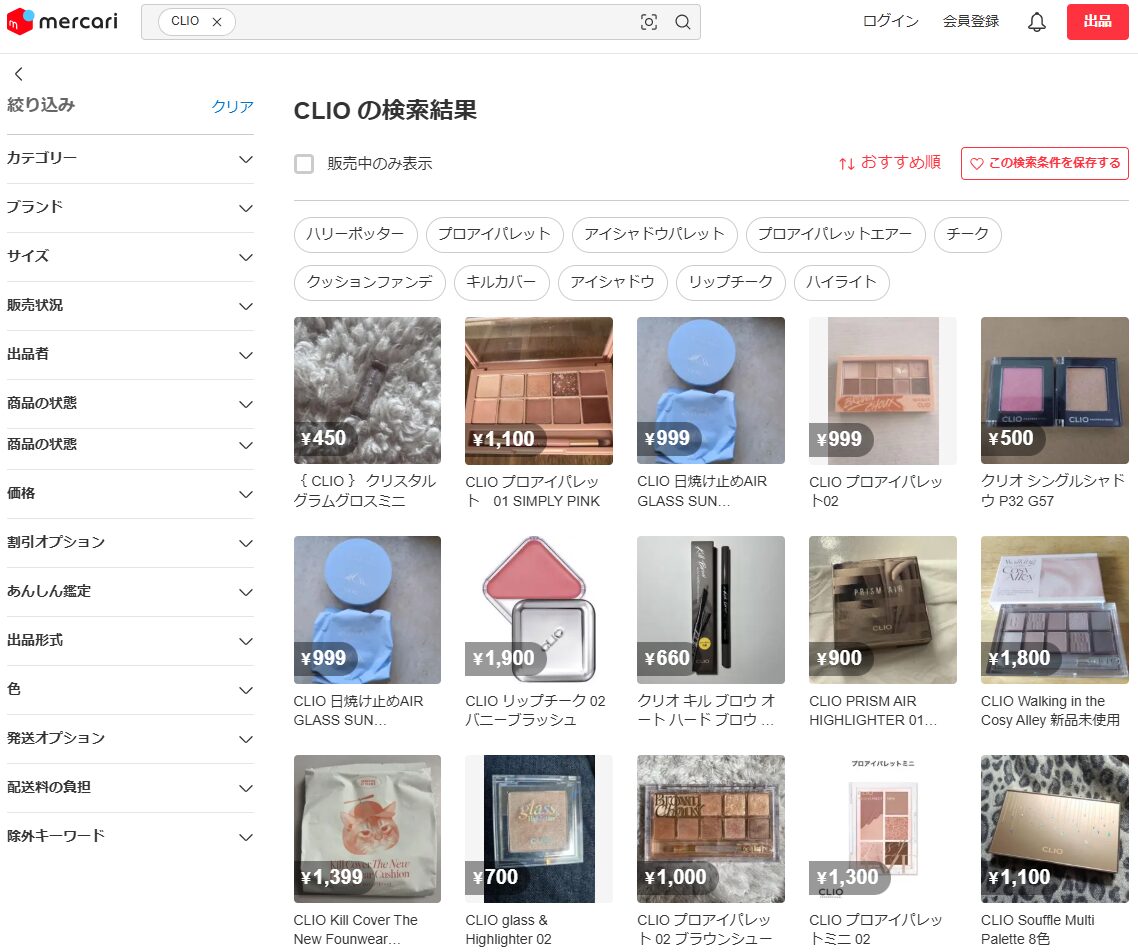Viewport: 1138px width, 952px height.
Task: Open ¥1,100 プロアイパレット SIMPLY PINK item
Action: click(x=539, y=414)
